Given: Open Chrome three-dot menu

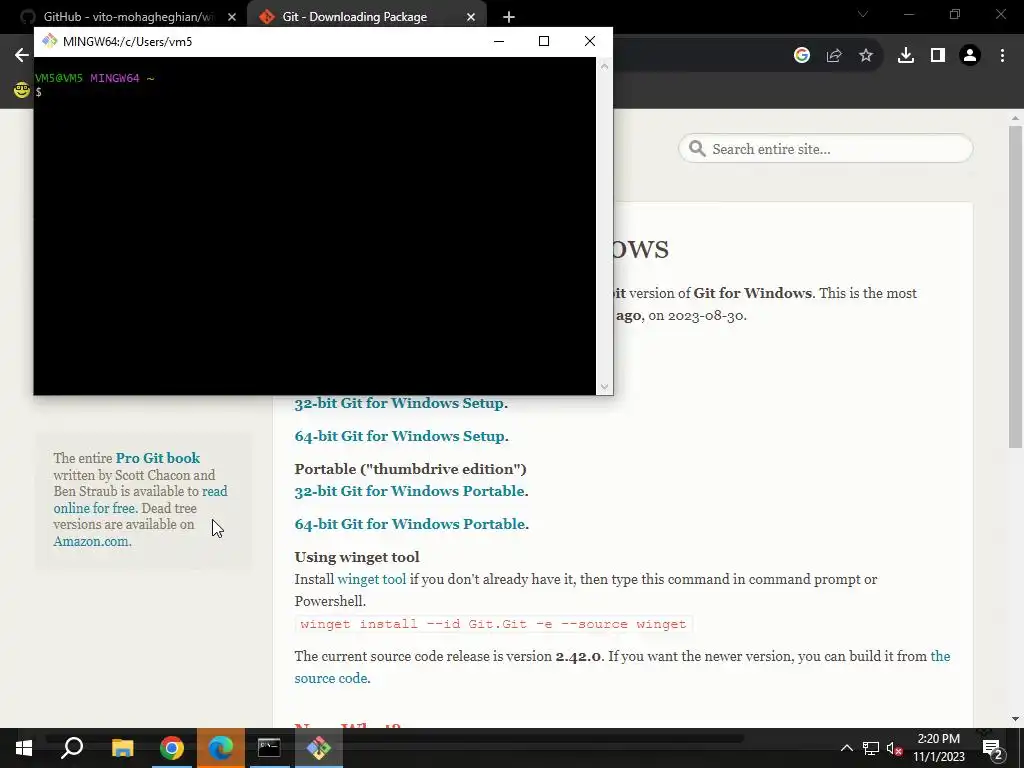Looking at the screenshot, I should coord(1002,56).
